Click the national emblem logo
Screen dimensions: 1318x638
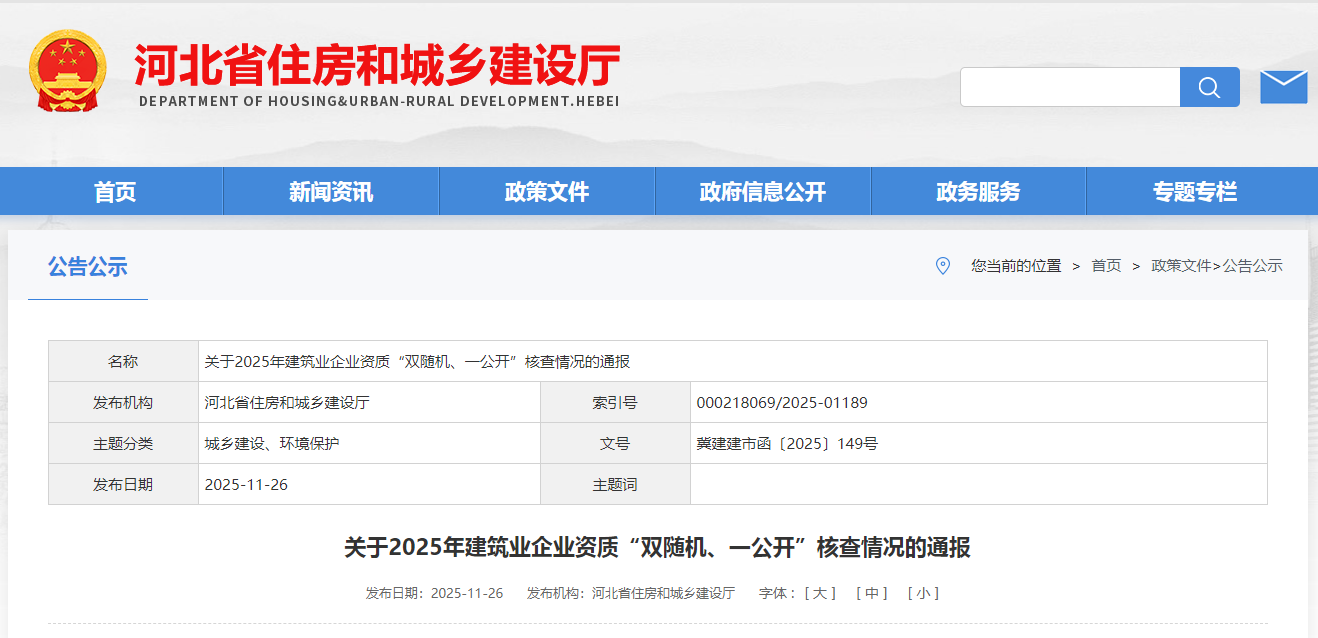67,72
